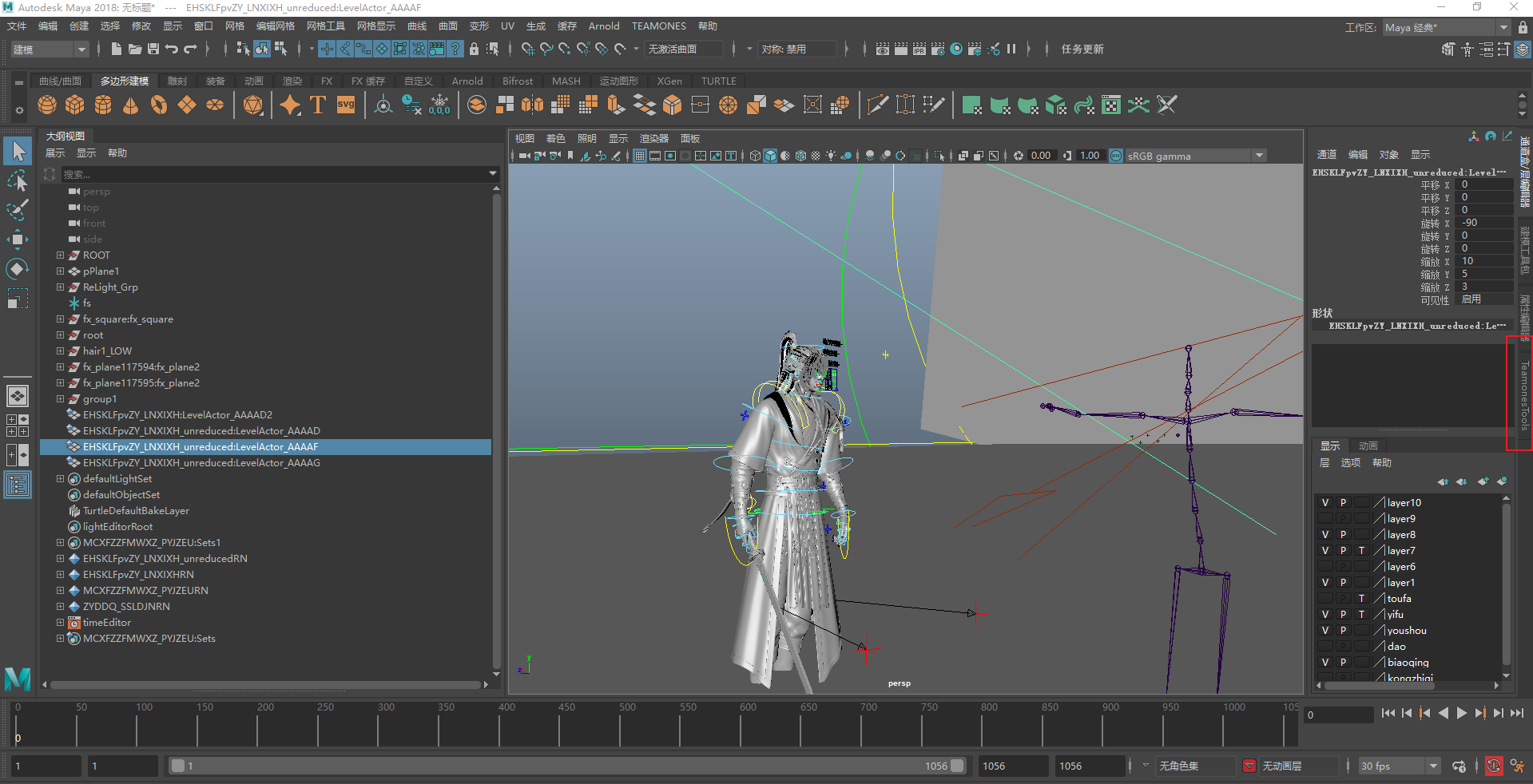1533x784 pixels.
Task: Toggle the auto keyframe button
Action: pos(1493,766)
